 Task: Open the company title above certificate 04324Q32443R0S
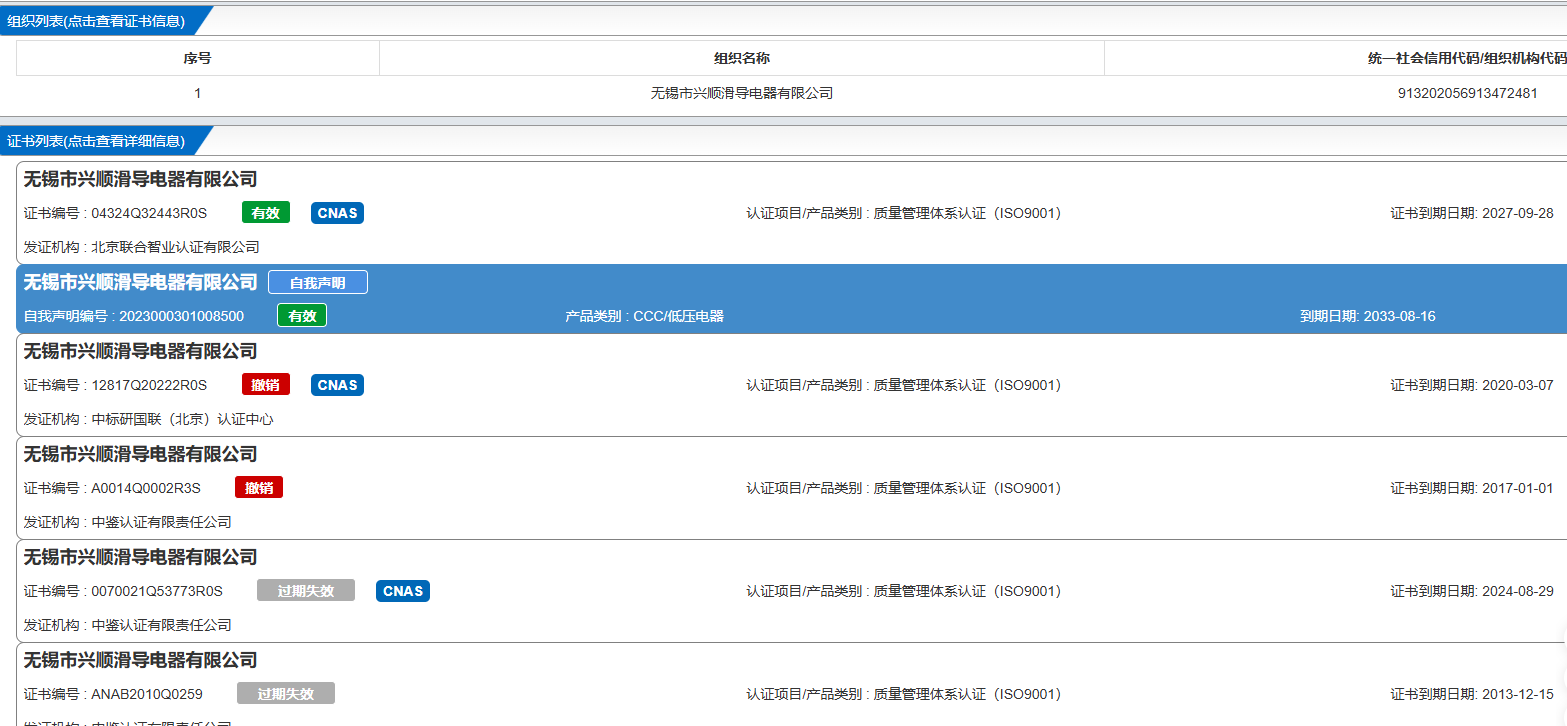(x=141, y=180)
